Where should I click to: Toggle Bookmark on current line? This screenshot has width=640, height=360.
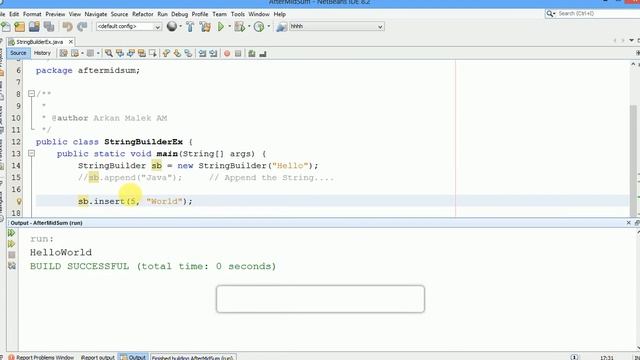click(x=188, y=53)
